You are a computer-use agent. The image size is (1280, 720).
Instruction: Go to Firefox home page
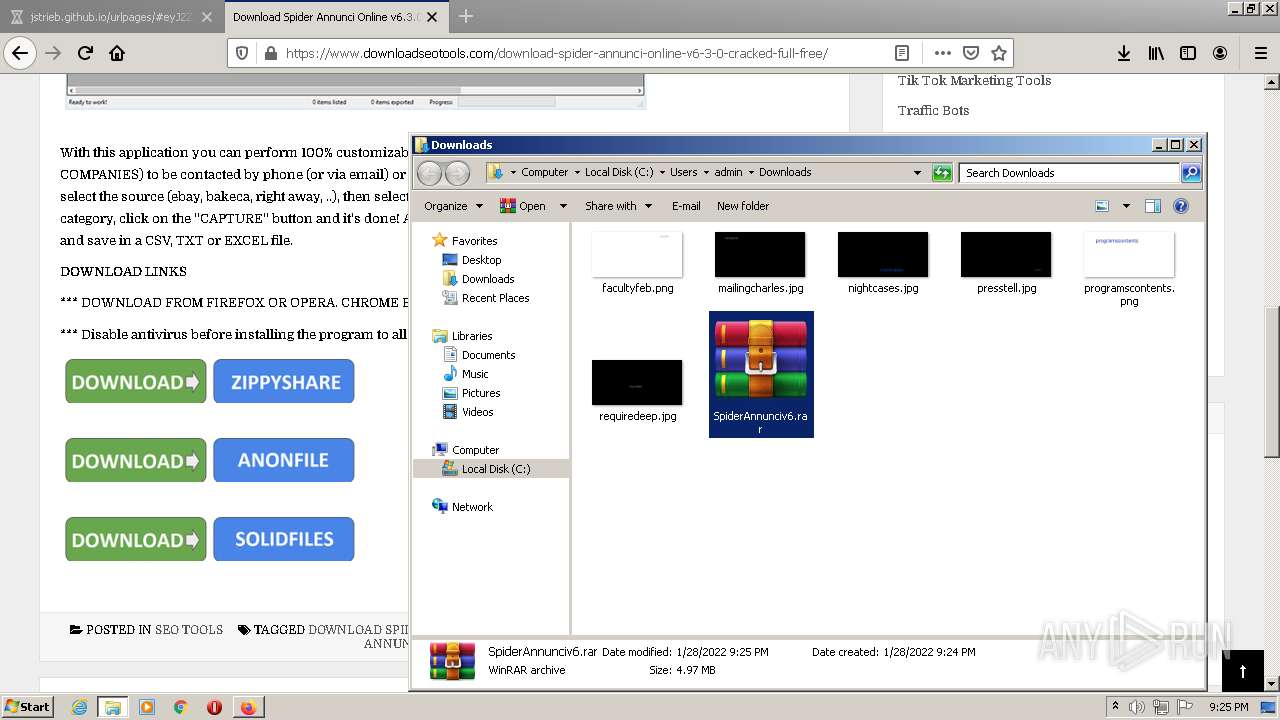point(117,53)
